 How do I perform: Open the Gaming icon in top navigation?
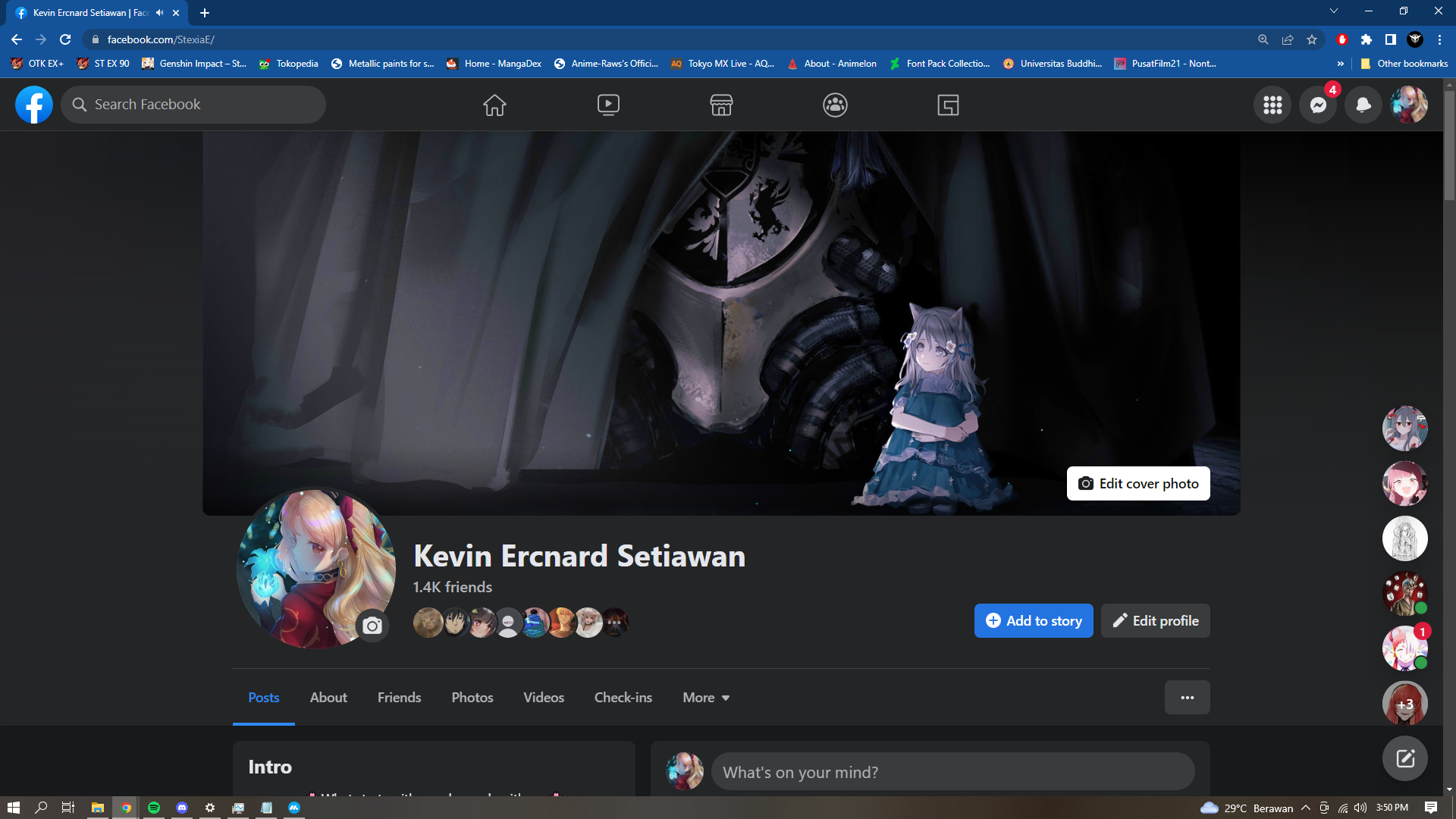point(948,105)
